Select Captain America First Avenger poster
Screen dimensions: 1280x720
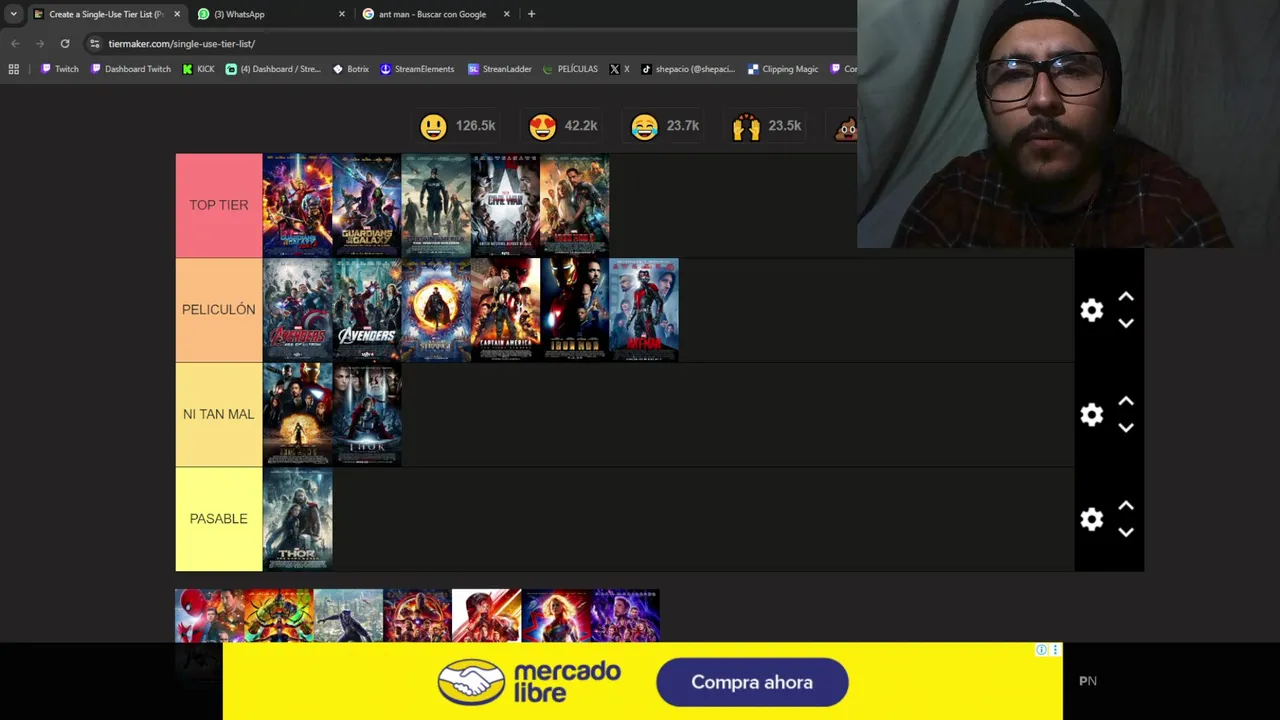505,310
